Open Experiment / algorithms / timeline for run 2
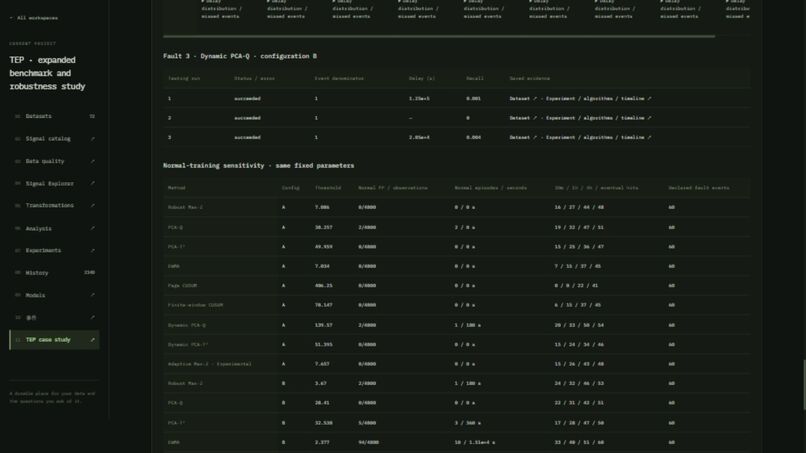The image size is (806, 453). point(598,118)
